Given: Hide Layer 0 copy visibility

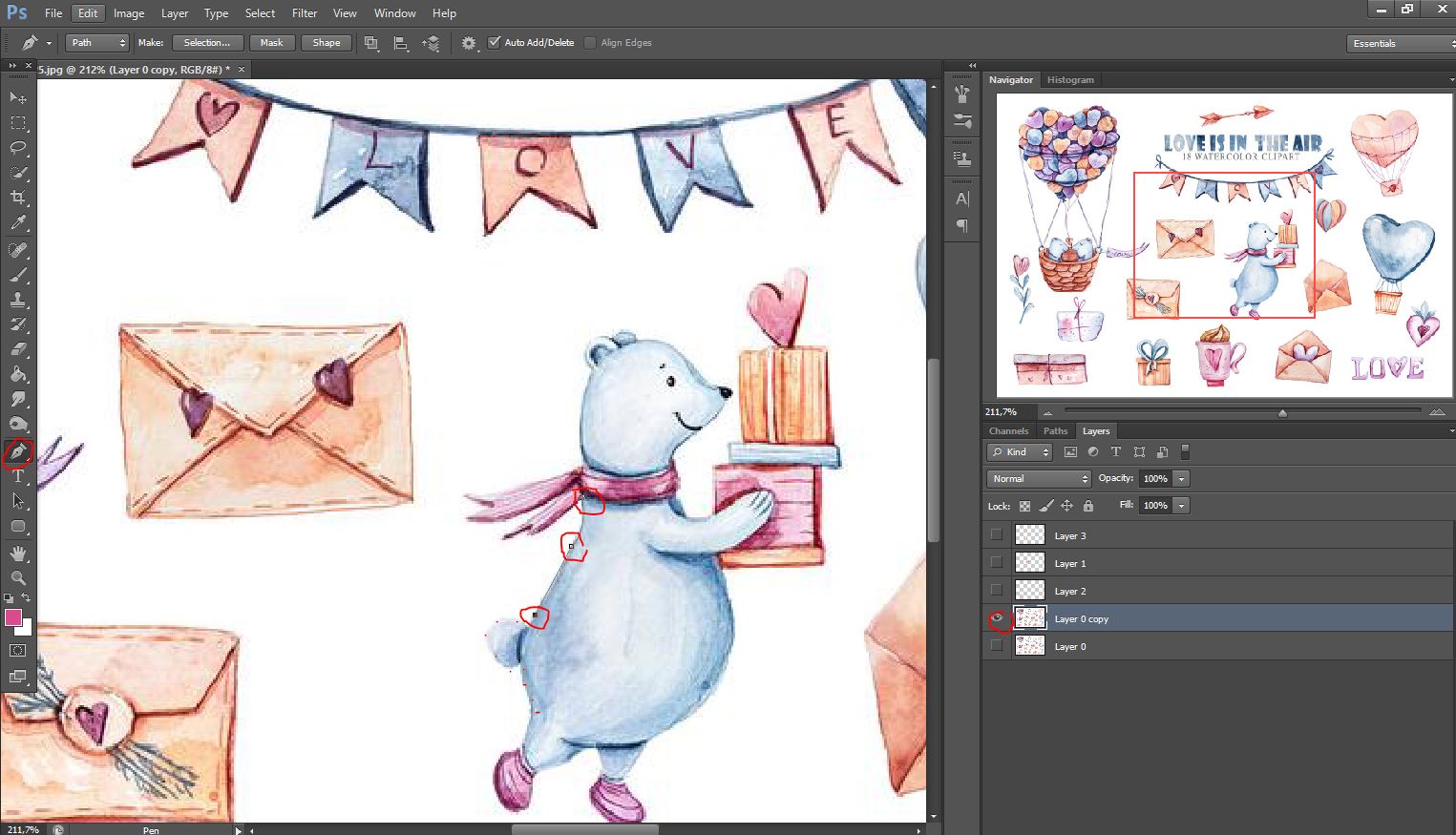Looking at the screenshot, I should point(998,618).
